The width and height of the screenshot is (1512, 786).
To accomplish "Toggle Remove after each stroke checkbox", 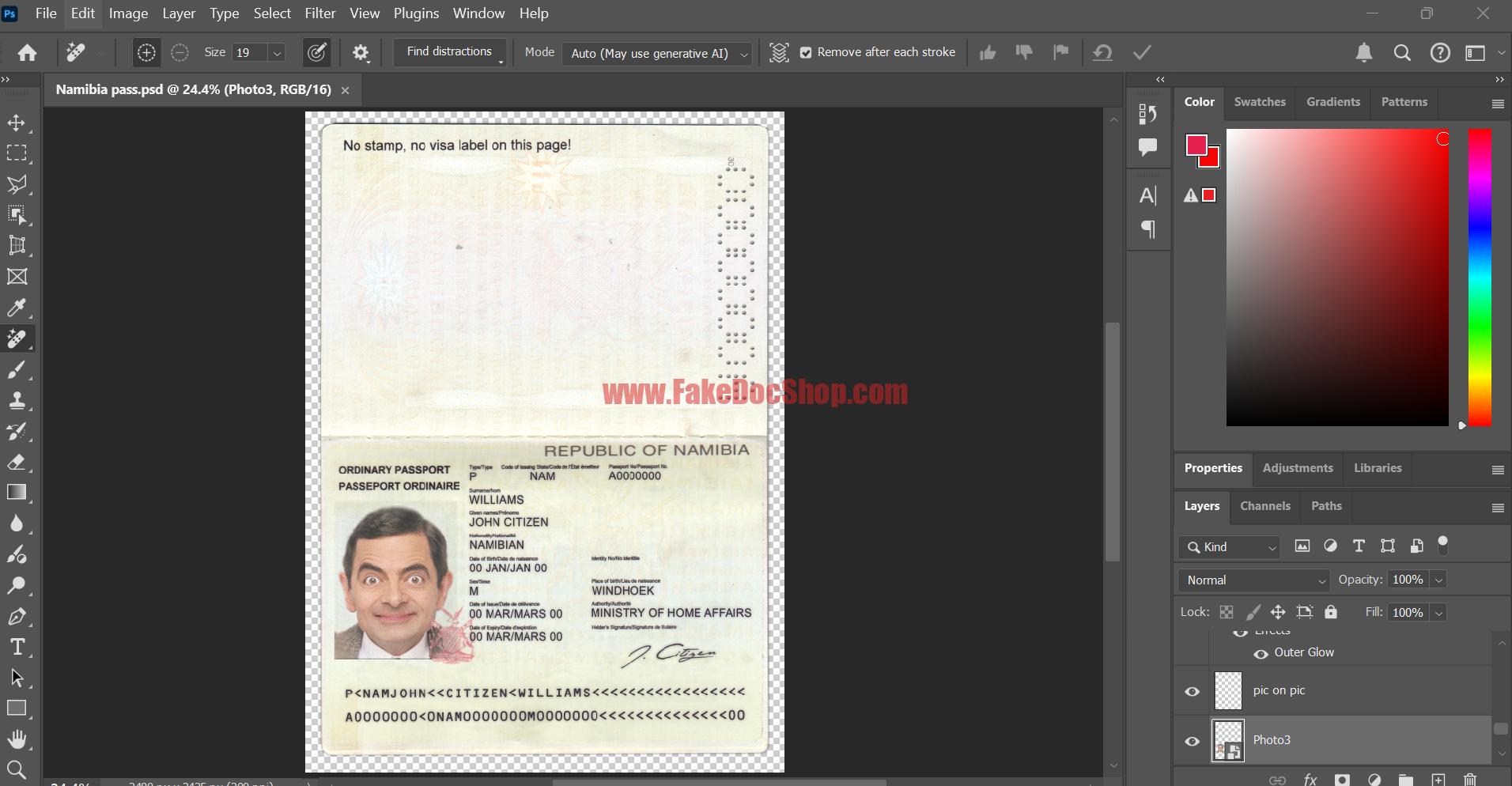I will point(806,53).
